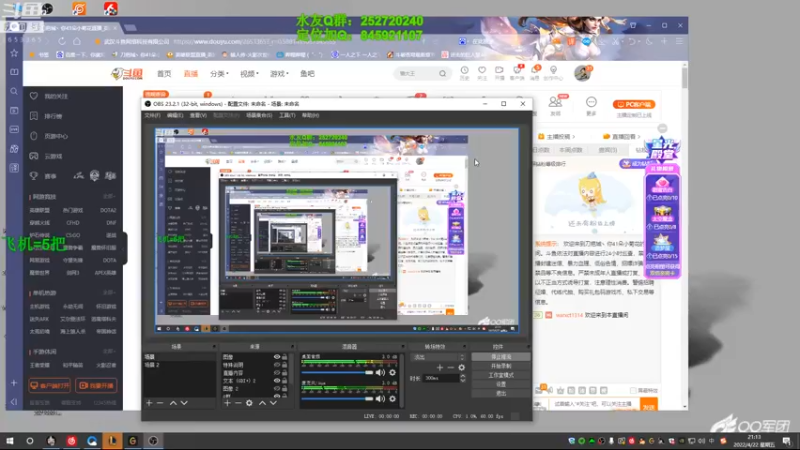Open the 关注 heart icon in Douyu header
The width and height of the screenshot is (800, 450).
[x=482, y=70]
